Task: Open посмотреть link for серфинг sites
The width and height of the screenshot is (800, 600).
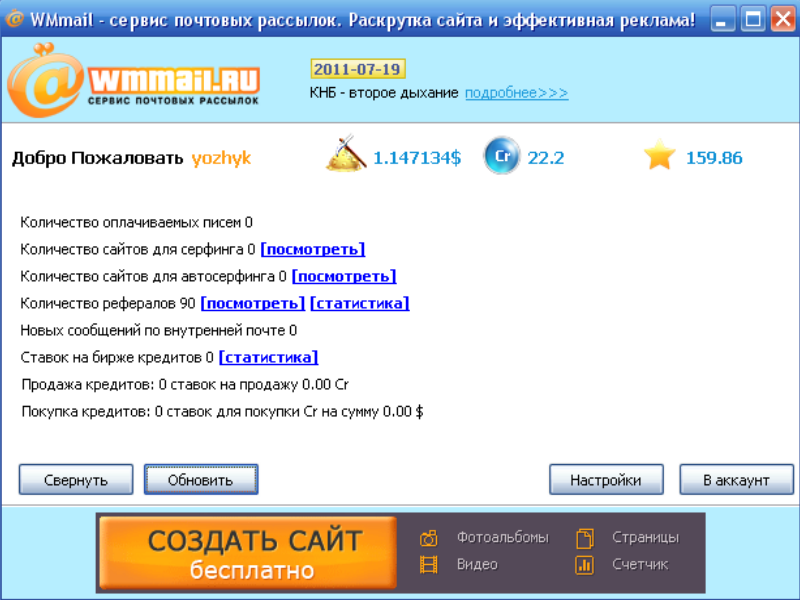Action: 313,249
